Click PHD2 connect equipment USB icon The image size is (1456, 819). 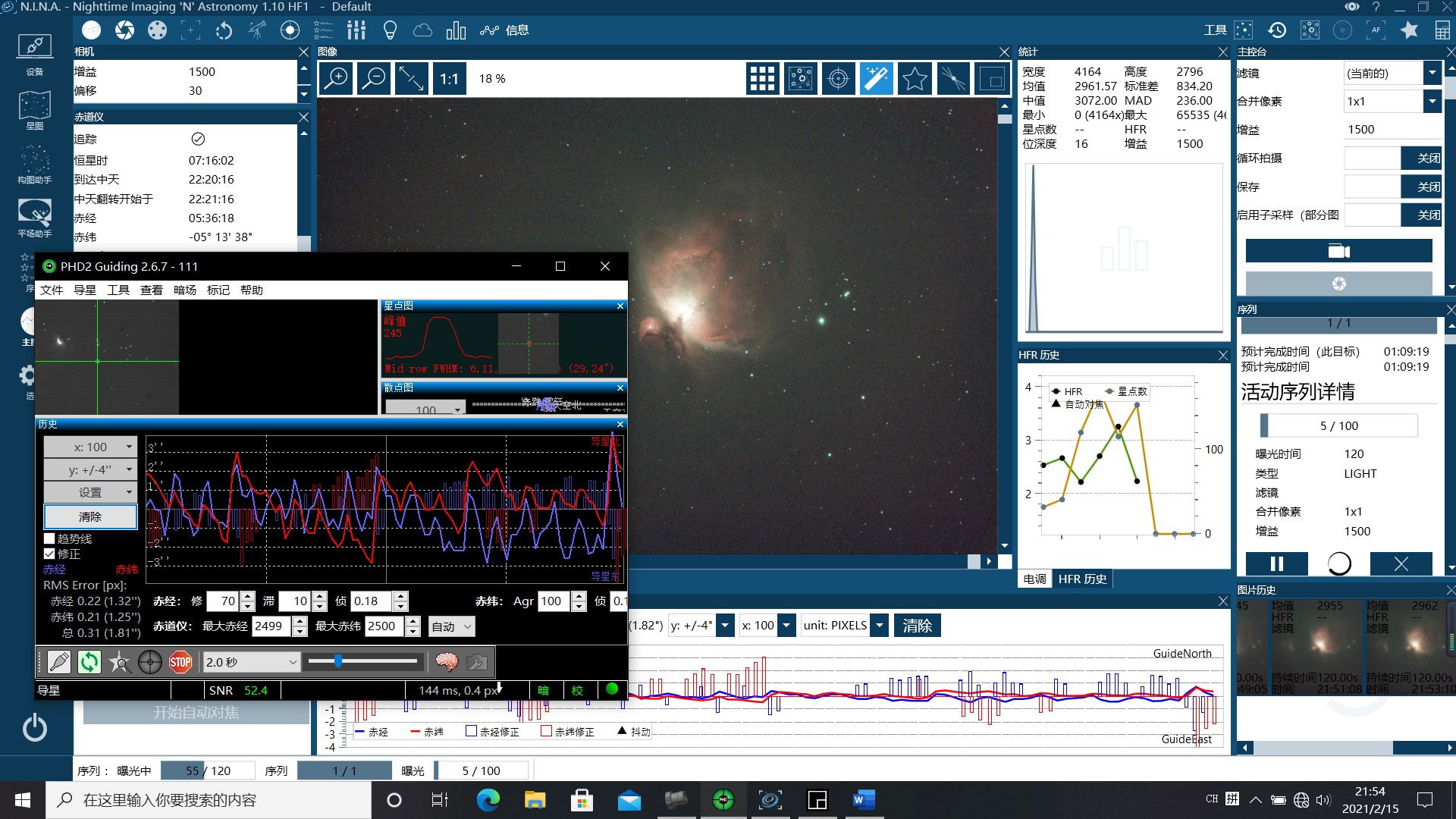pyautogui.click(x=58, y=662)
